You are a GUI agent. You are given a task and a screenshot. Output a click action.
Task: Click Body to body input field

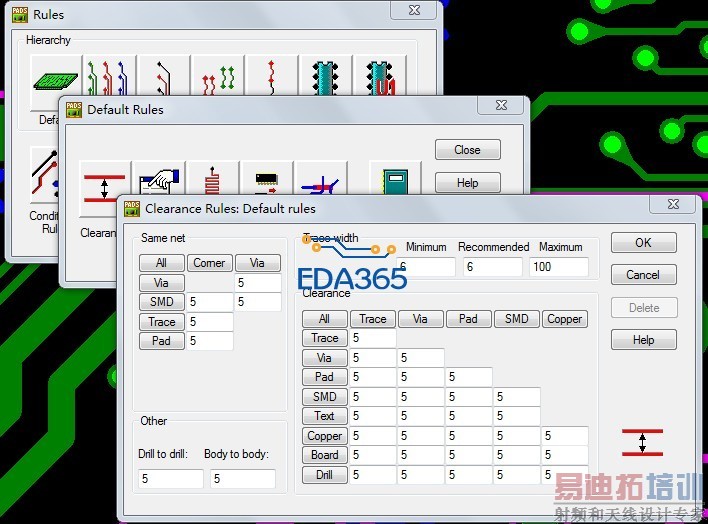[x=243, y=478]
